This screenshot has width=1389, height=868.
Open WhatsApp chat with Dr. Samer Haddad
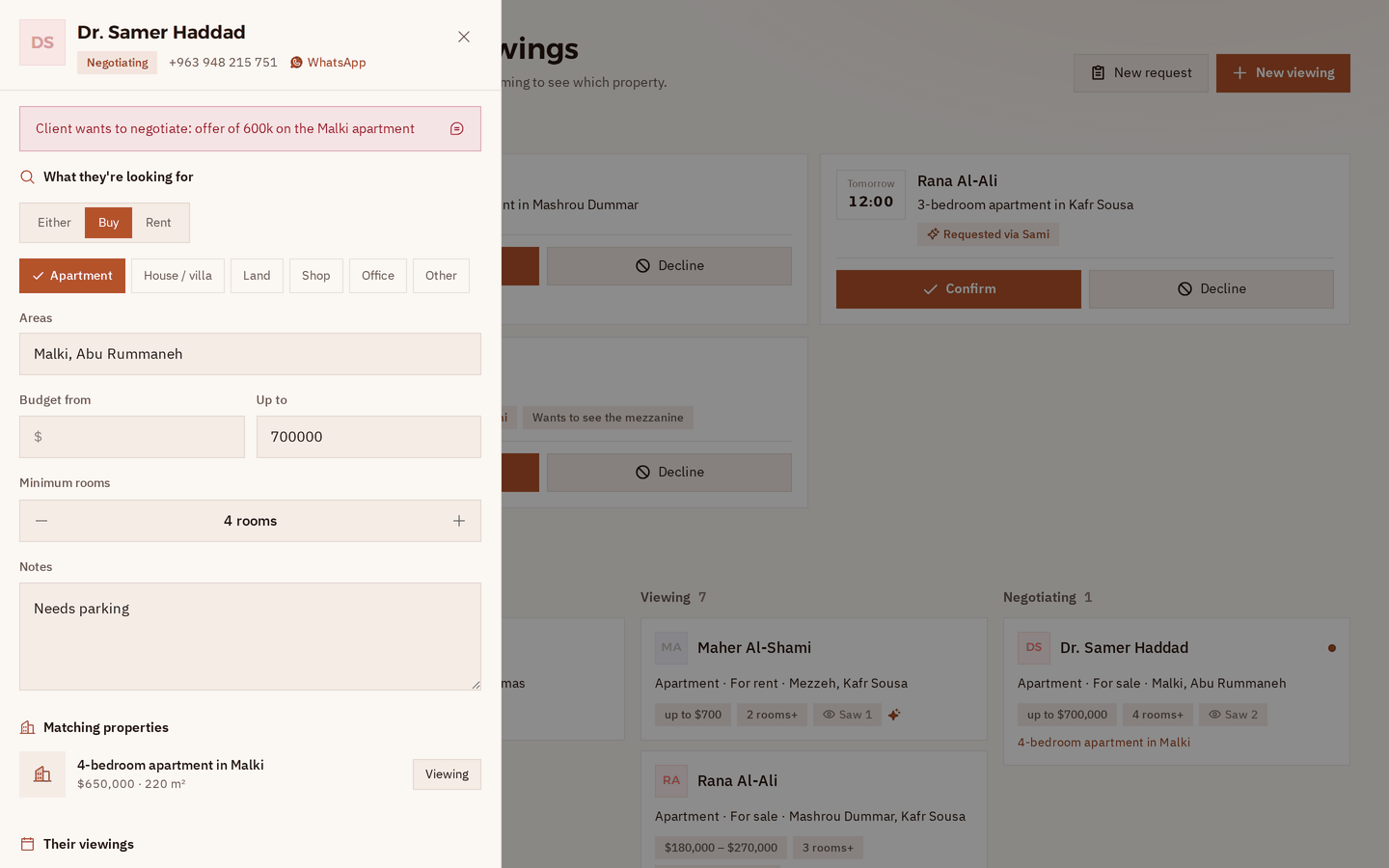[328, 63]
